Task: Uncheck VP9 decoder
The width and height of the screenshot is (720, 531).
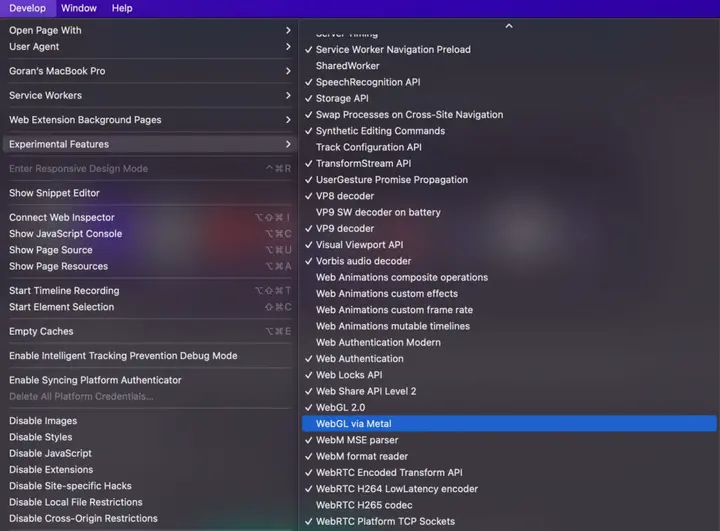Action: click(x=509, y=229)
